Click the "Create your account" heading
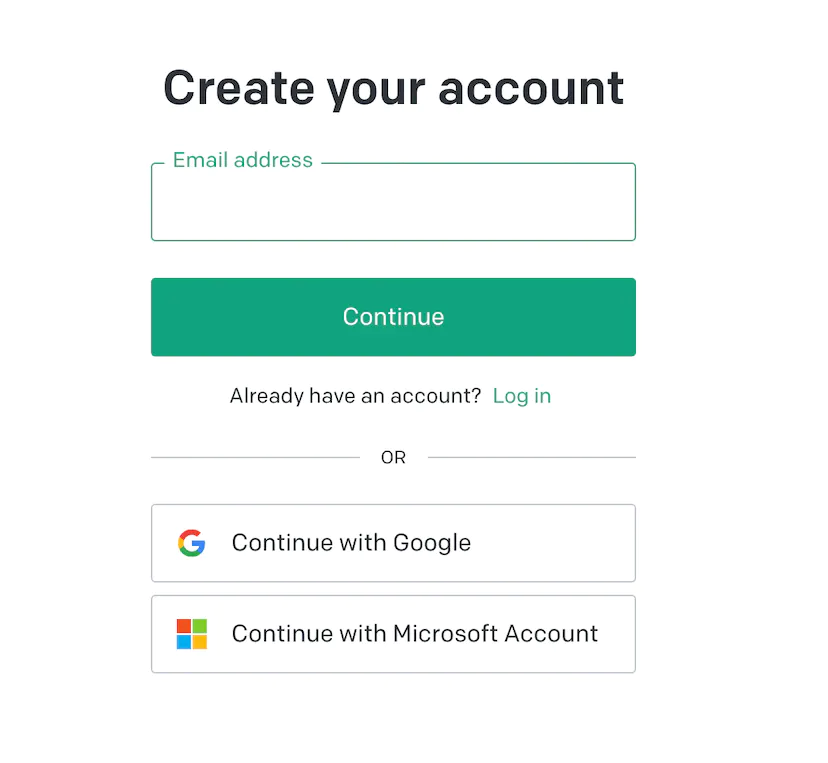This screenshot has height=763, width=828. [393, 88]
